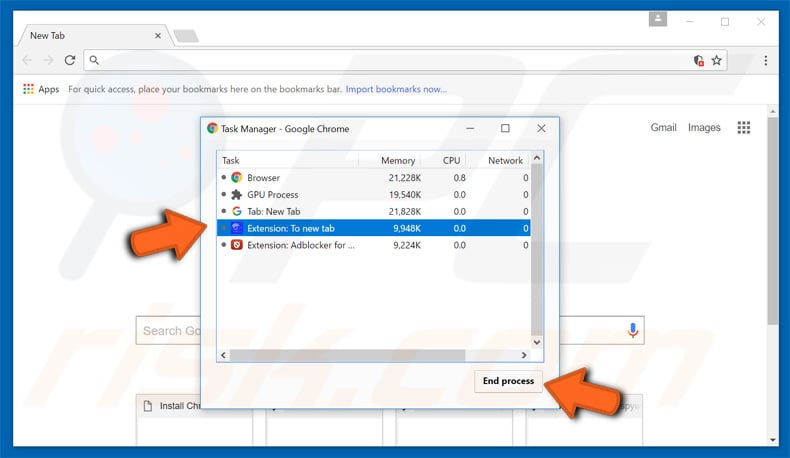This screenshot has width=790, height=458.
Task: Open the Google apps grid icon
Action: click(744, 127)
